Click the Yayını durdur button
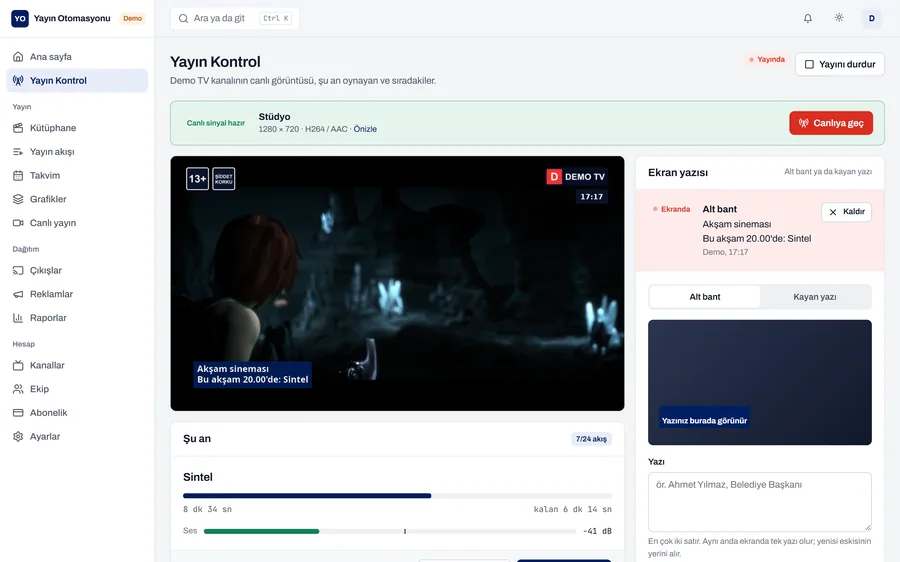This screenshot has width=900, height=562. click(840, 64)
